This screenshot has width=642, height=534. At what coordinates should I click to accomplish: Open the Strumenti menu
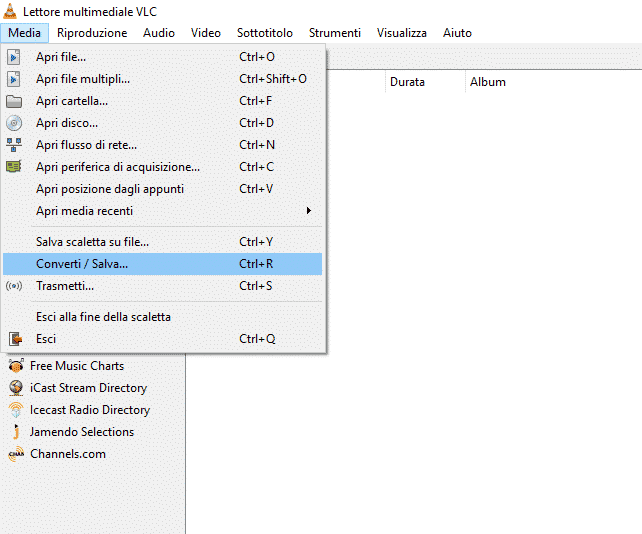(x=335, y=33)
